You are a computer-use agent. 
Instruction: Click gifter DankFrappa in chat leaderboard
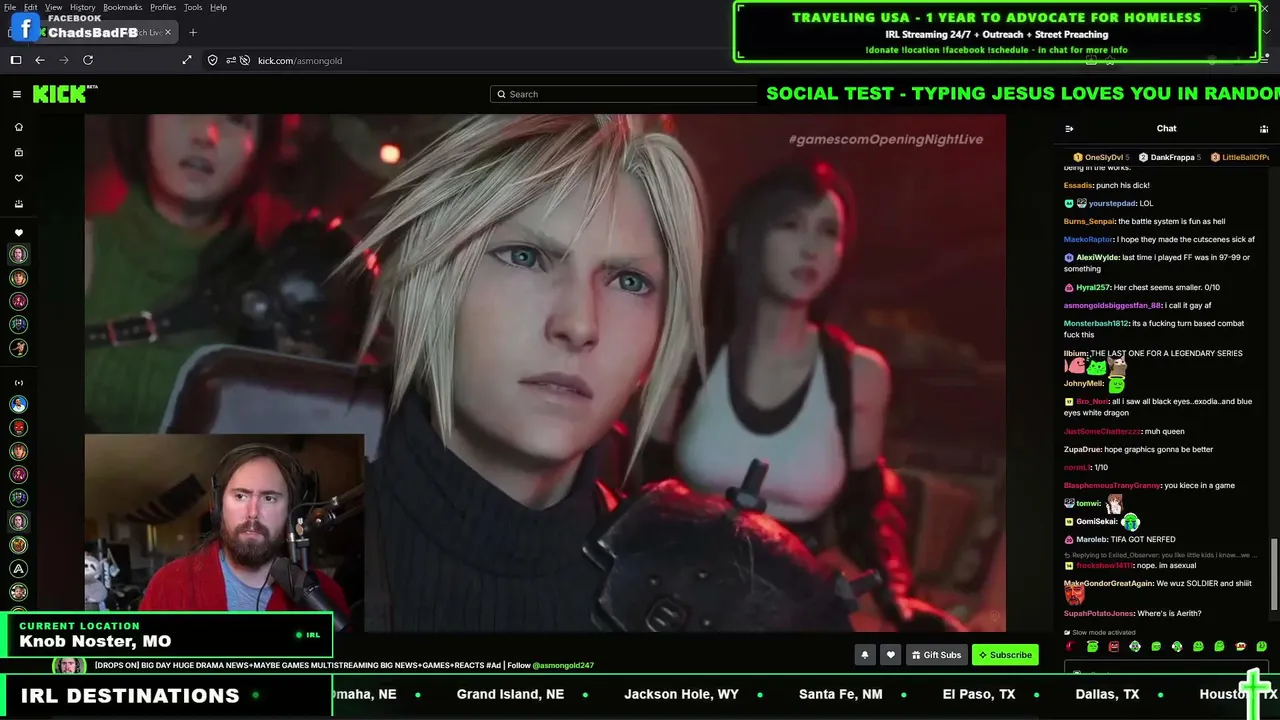click(1172, 157)
